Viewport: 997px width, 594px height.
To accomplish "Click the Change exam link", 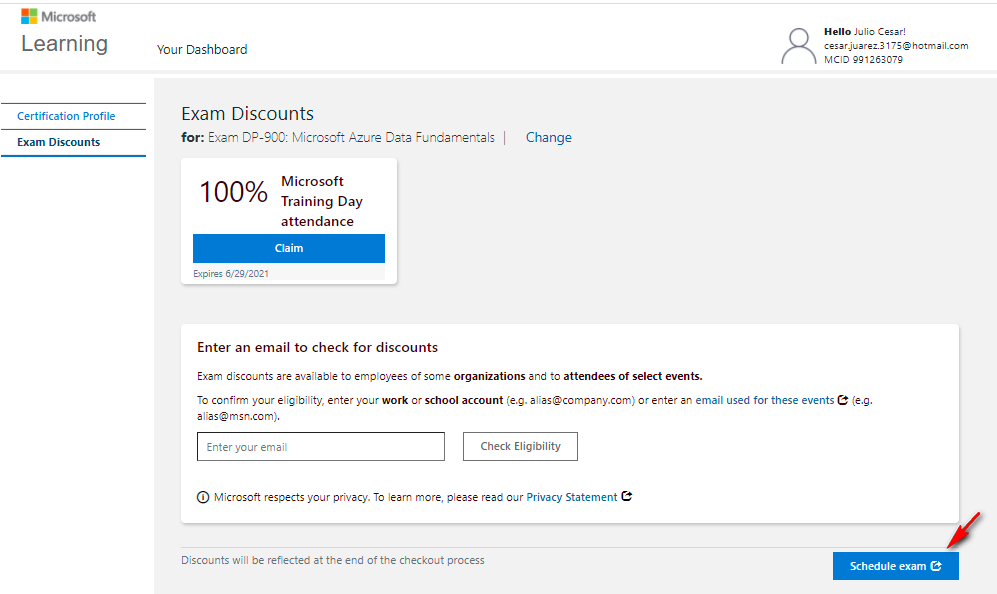I will 549,138.
